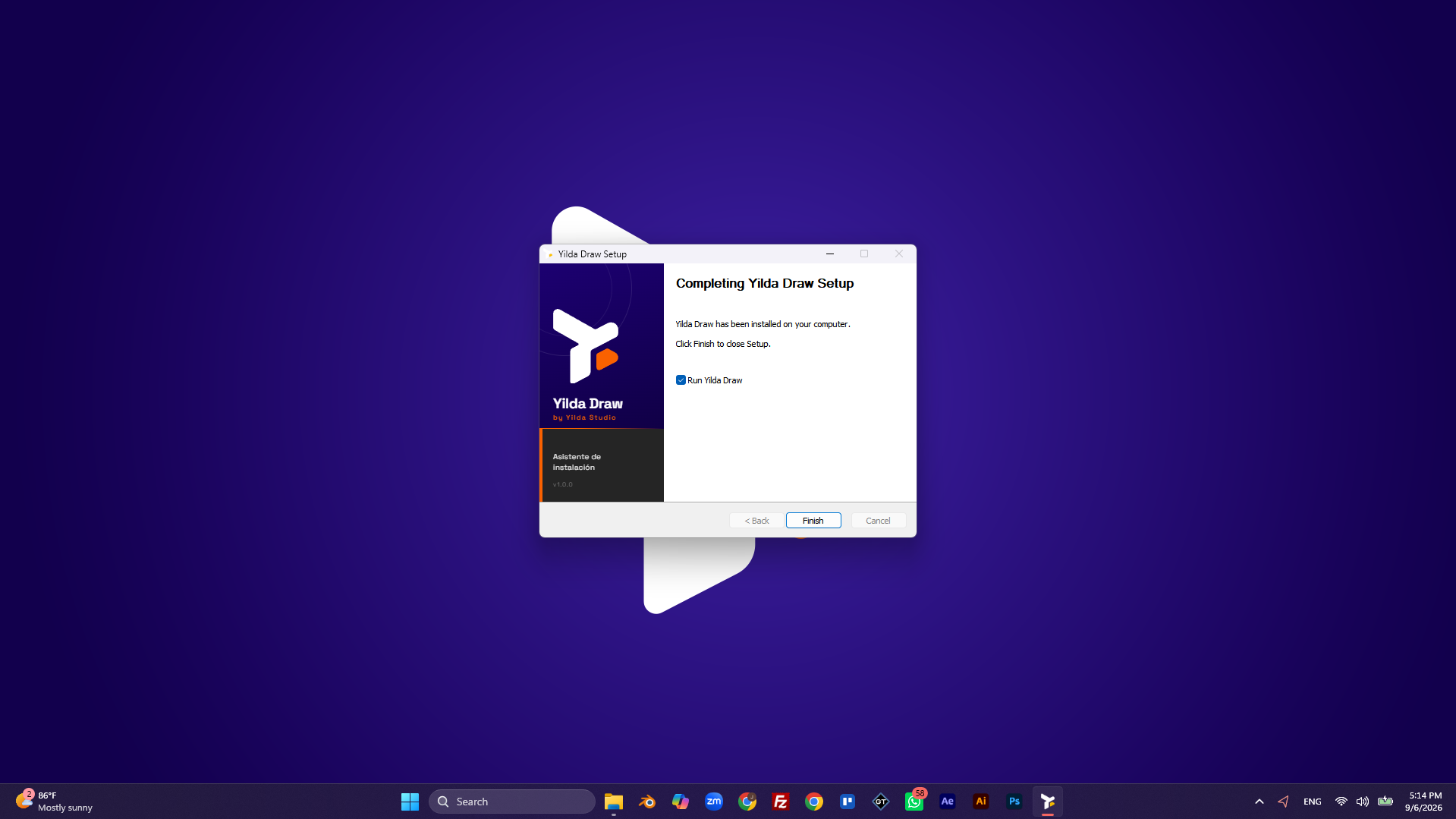Launch Adobe Illustrator from the taskbar
Viewport: 1456px width, 819px height.
click(980, 802)
